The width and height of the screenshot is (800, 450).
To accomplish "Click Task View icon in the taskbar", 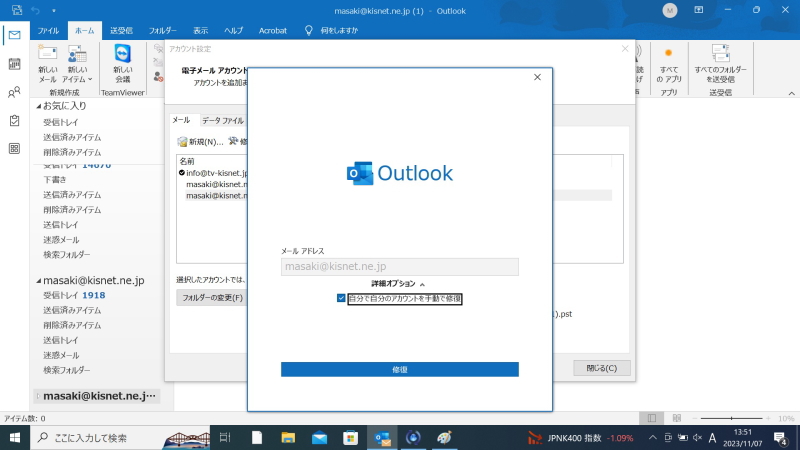I will [x=225, y=438].
